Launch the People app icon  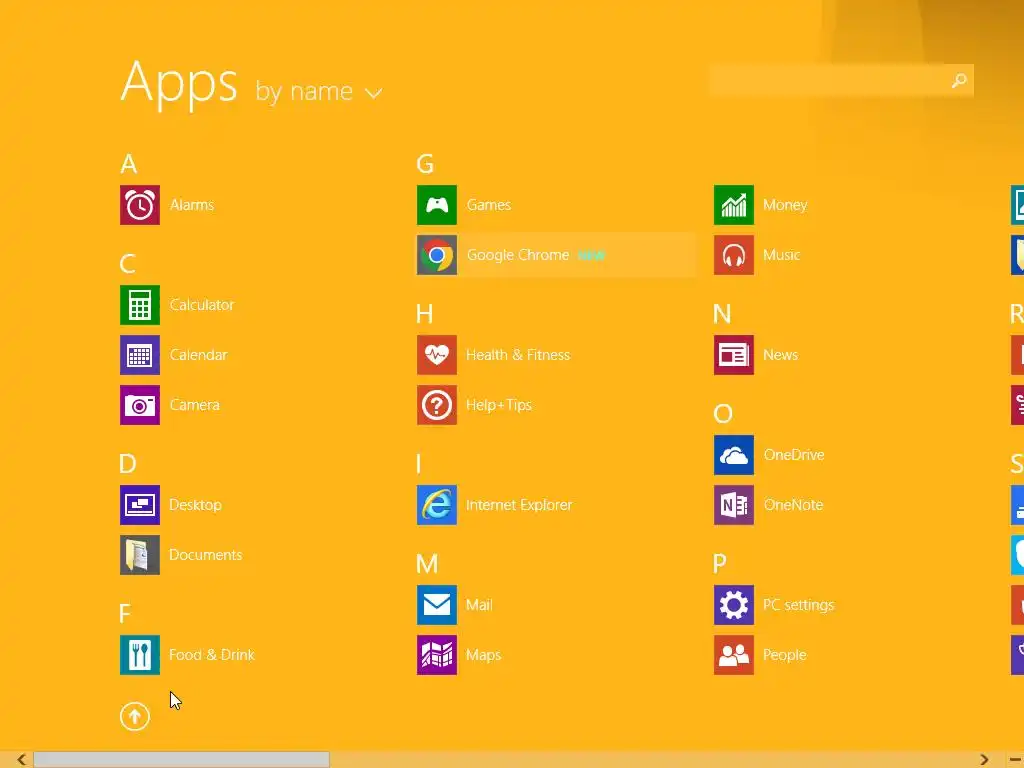click(x=734, y=655)
